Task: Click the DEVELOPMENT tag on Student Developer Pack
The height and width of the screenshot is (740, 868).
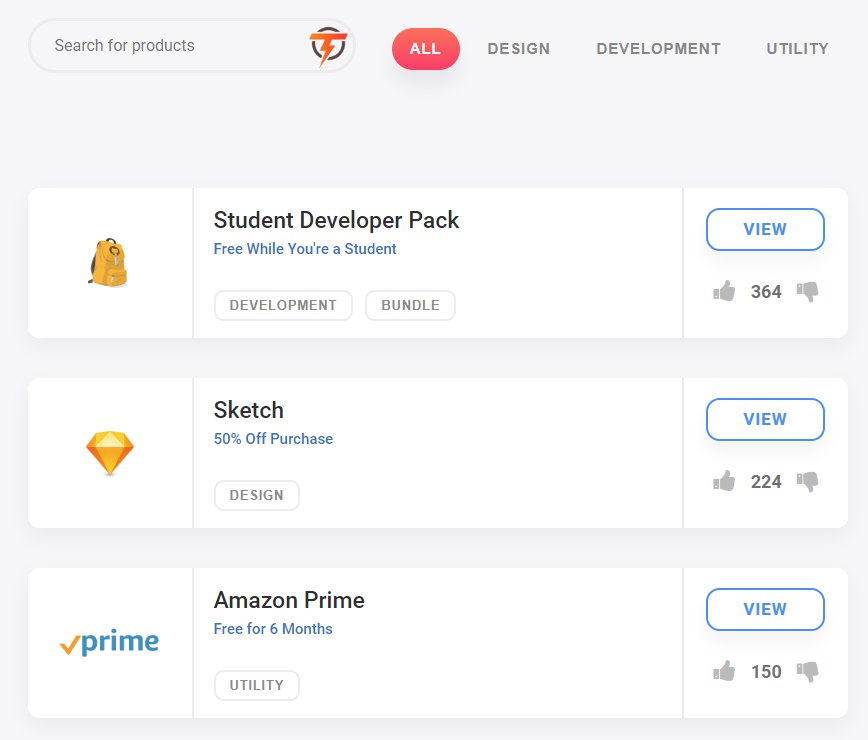Action: pos(283,306)
